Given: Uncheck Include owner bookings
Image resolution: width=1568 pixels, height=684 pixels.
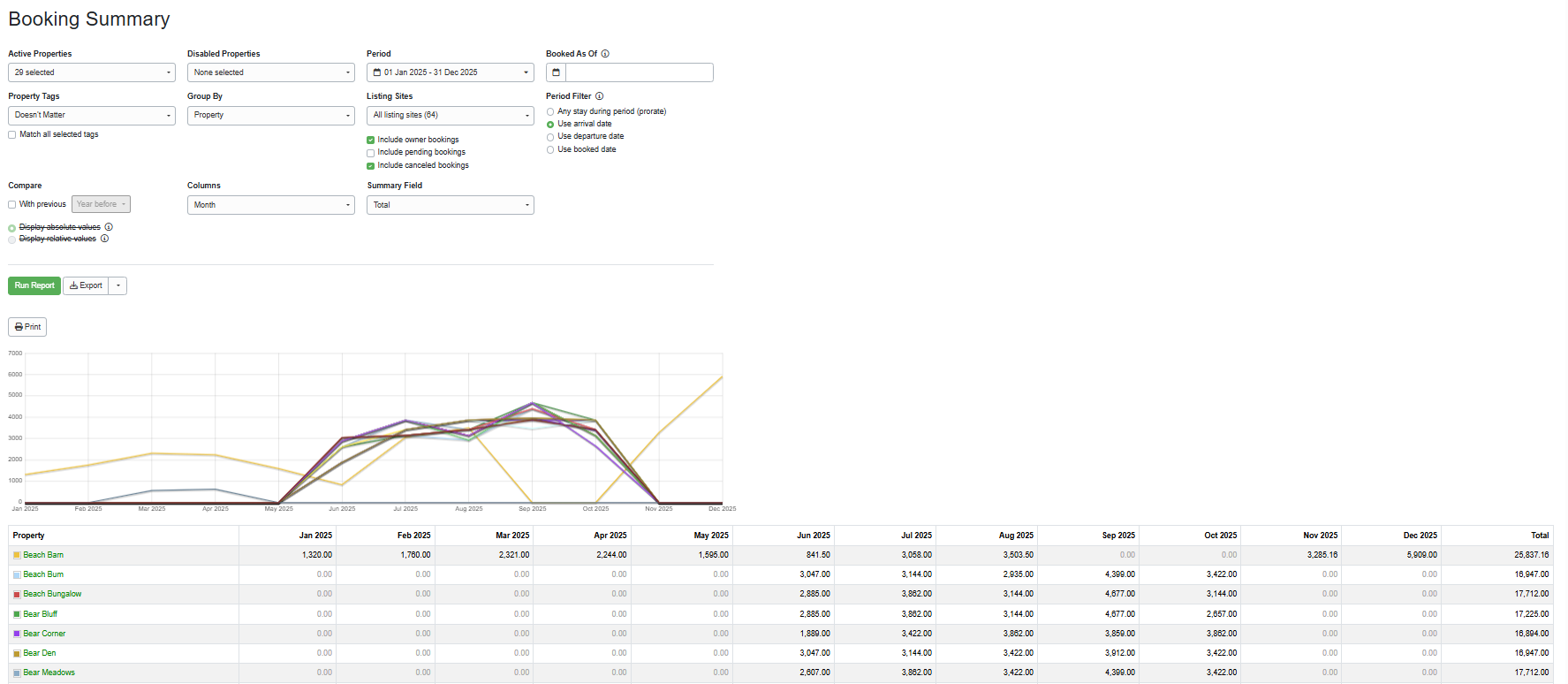Looking at the screenshot, I should (371, 140).
